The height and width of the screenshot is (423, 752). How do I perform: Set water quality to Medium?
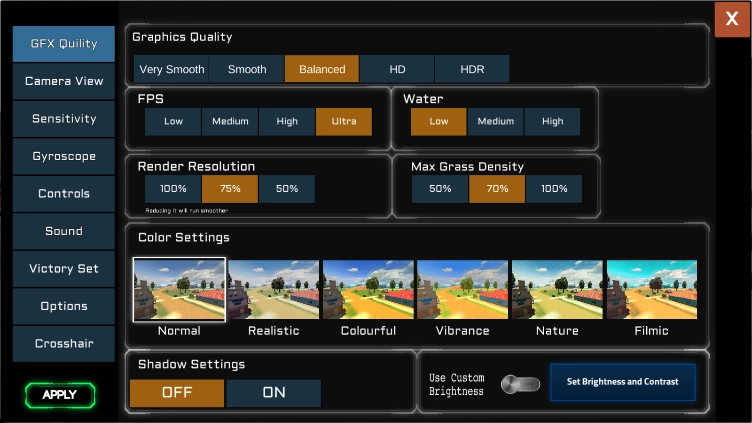tap(496, 122)
